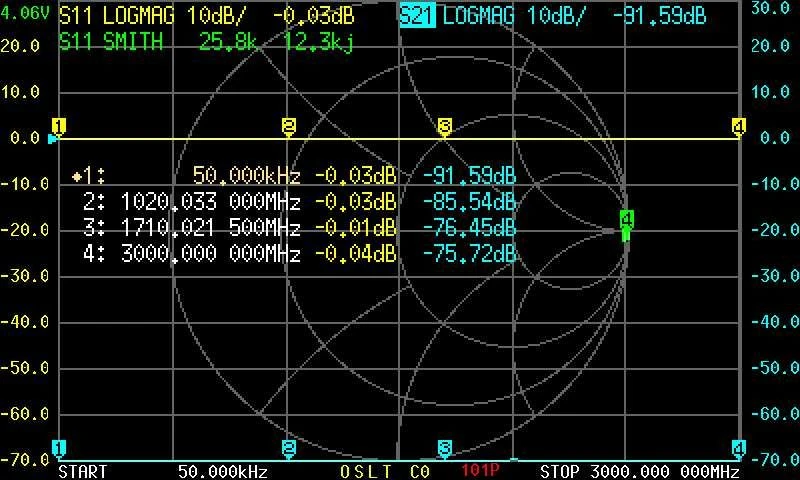Select cyan marker 2 on S21 trace

point(289,449)
